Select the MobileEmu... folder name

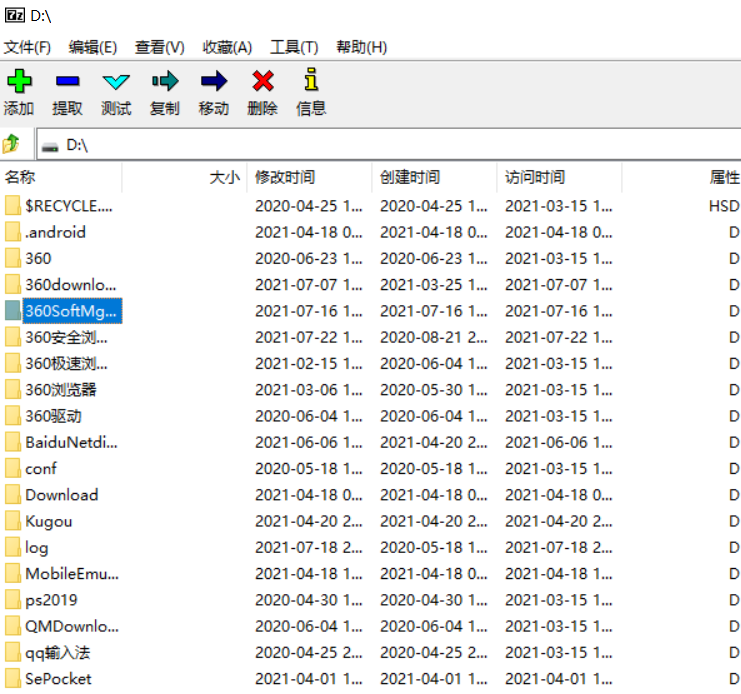[72, 574]
